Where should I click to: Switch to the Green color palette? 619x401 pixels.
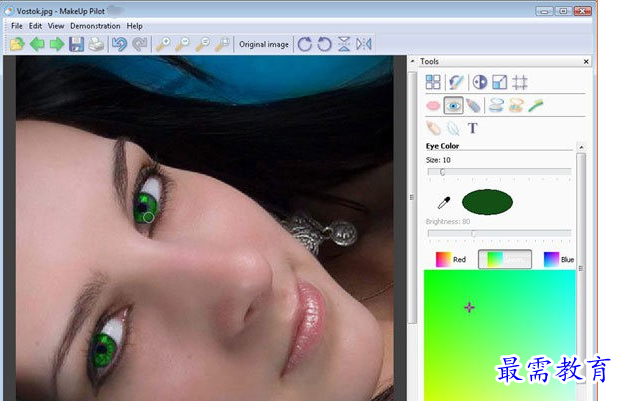click(x=505, y=259)
